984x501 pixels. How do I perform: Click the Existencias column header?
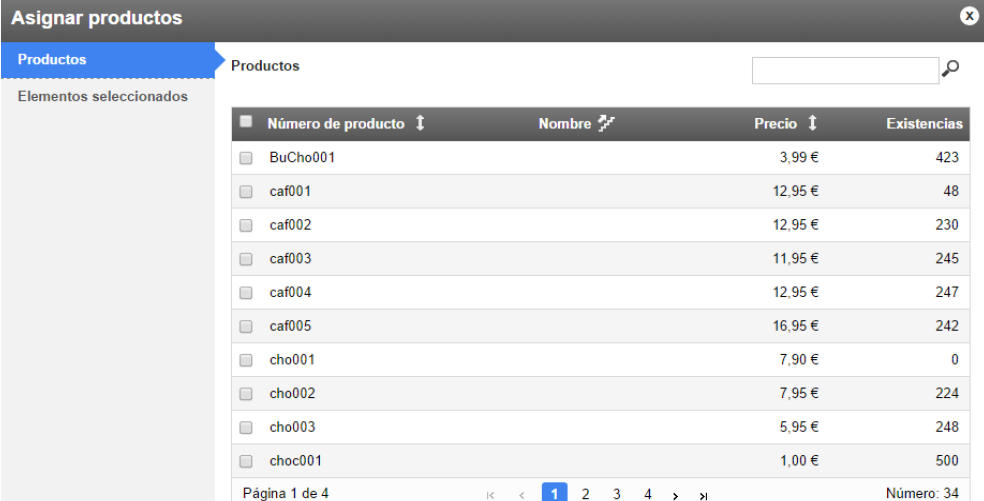[x=924, y=124]
